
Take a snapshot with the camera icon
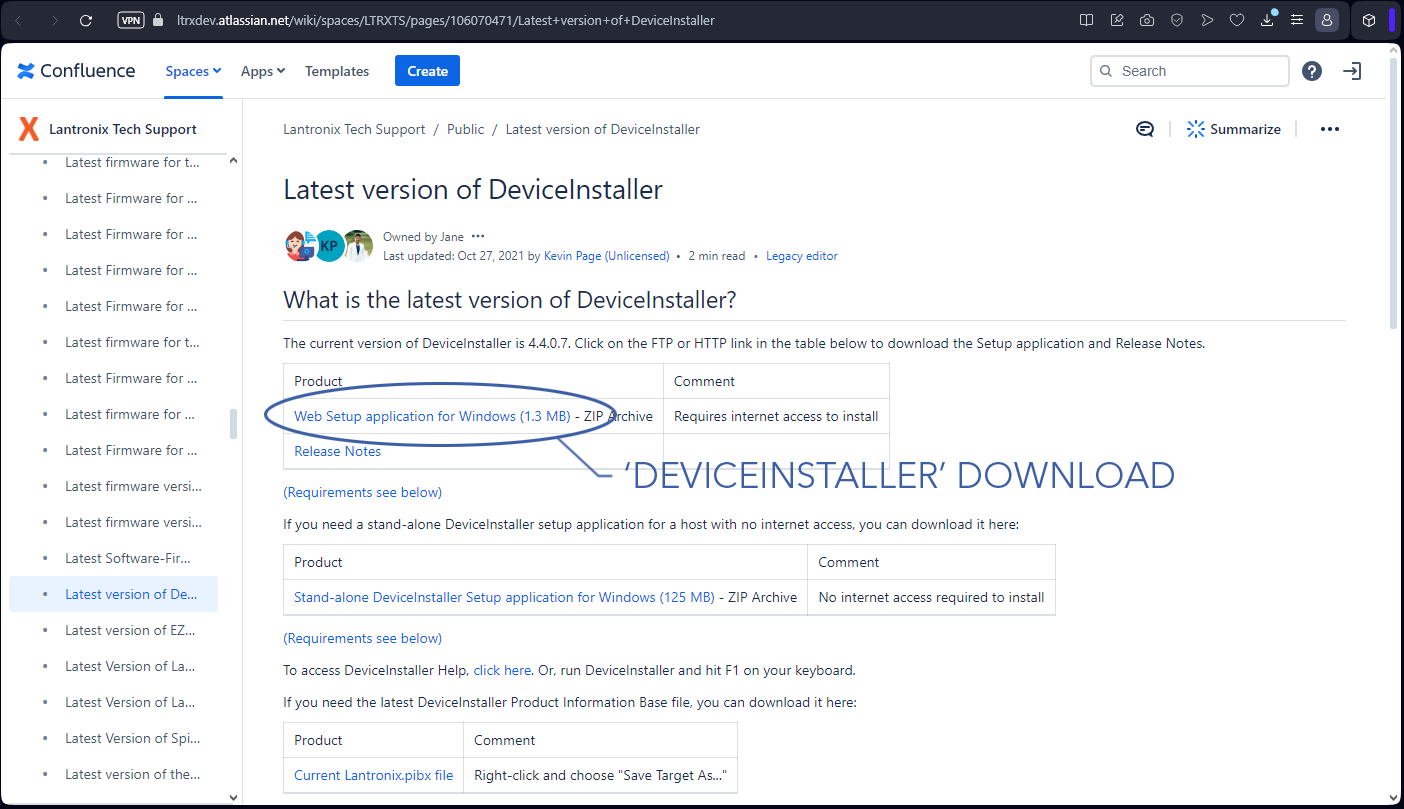point(1147,20)
